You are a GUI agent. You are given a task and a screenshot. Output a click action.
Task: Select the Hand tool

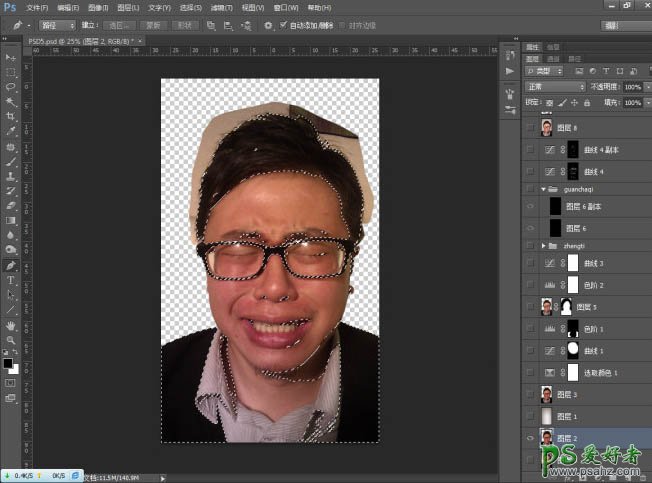coord(11,325)
